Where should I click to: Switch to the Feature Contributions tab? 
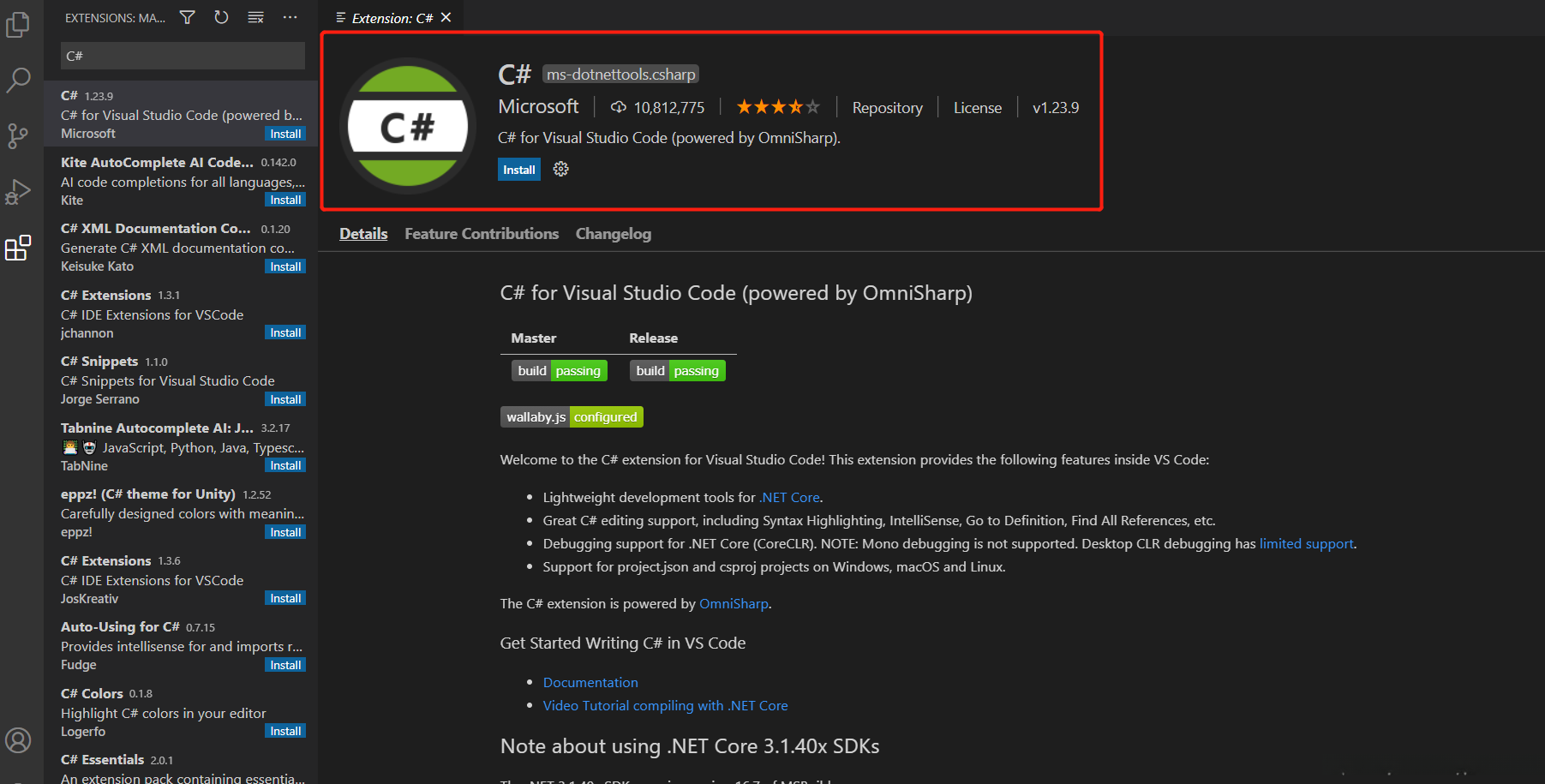(482, 234)
